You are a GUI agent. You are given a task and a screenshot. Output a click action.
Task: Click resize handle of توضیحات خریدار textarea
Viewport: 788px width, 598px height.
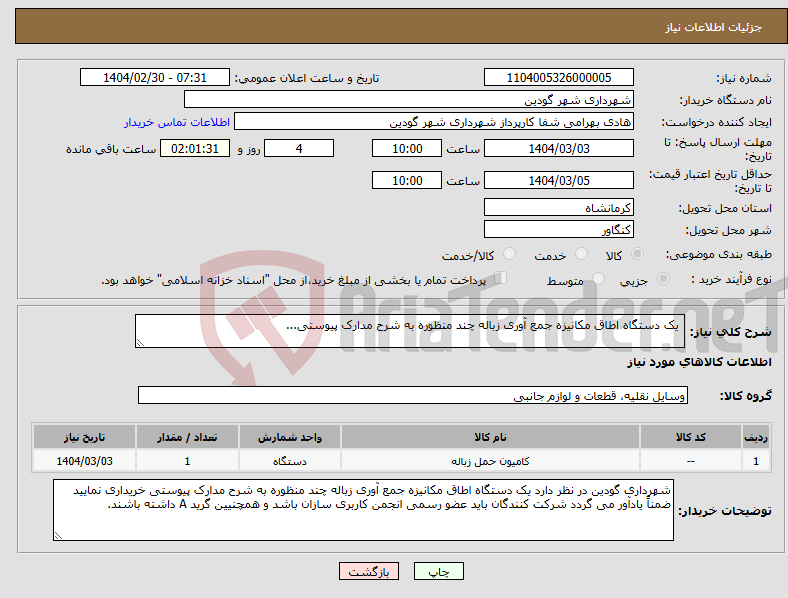point(58,536)
